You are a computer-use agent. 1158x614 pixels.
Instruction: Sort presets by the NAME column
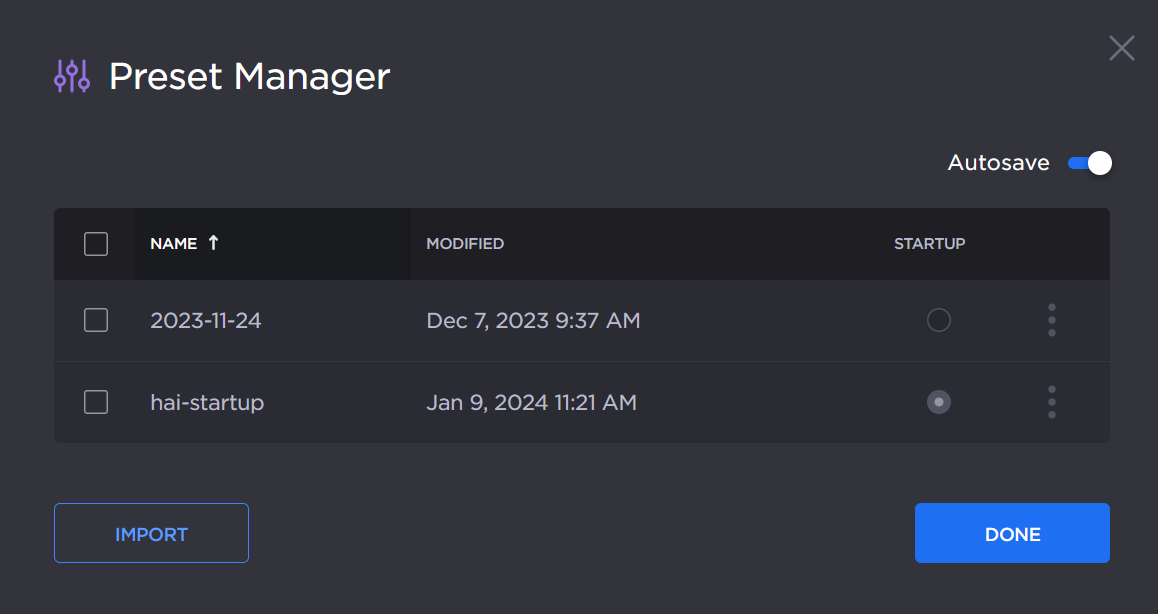(x=173, y=244)
